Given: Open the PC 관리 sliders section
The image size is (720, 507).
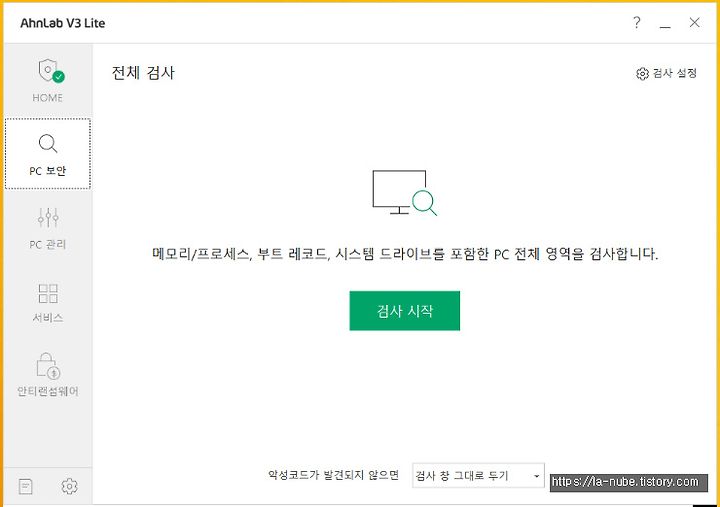Looking at the screenshot, I should point(48,228).
